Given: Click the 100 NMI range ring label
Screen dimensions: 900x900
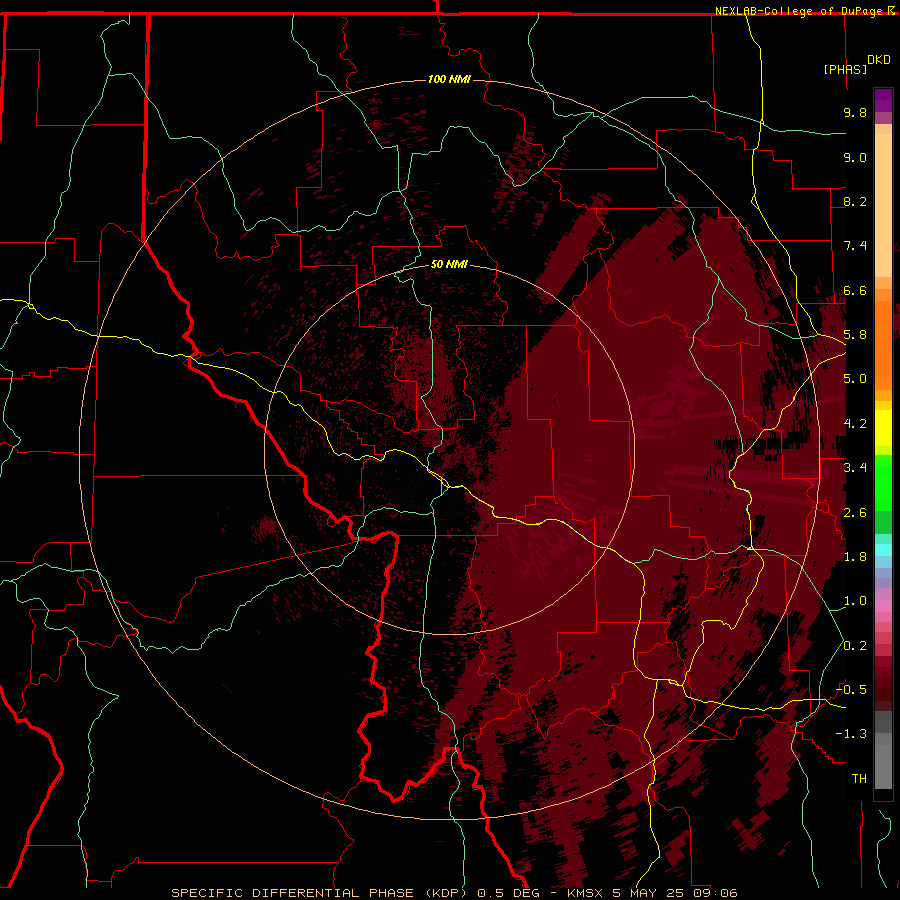Looking at the screenshot, I should pyautogui.click(x=449, y=79).
